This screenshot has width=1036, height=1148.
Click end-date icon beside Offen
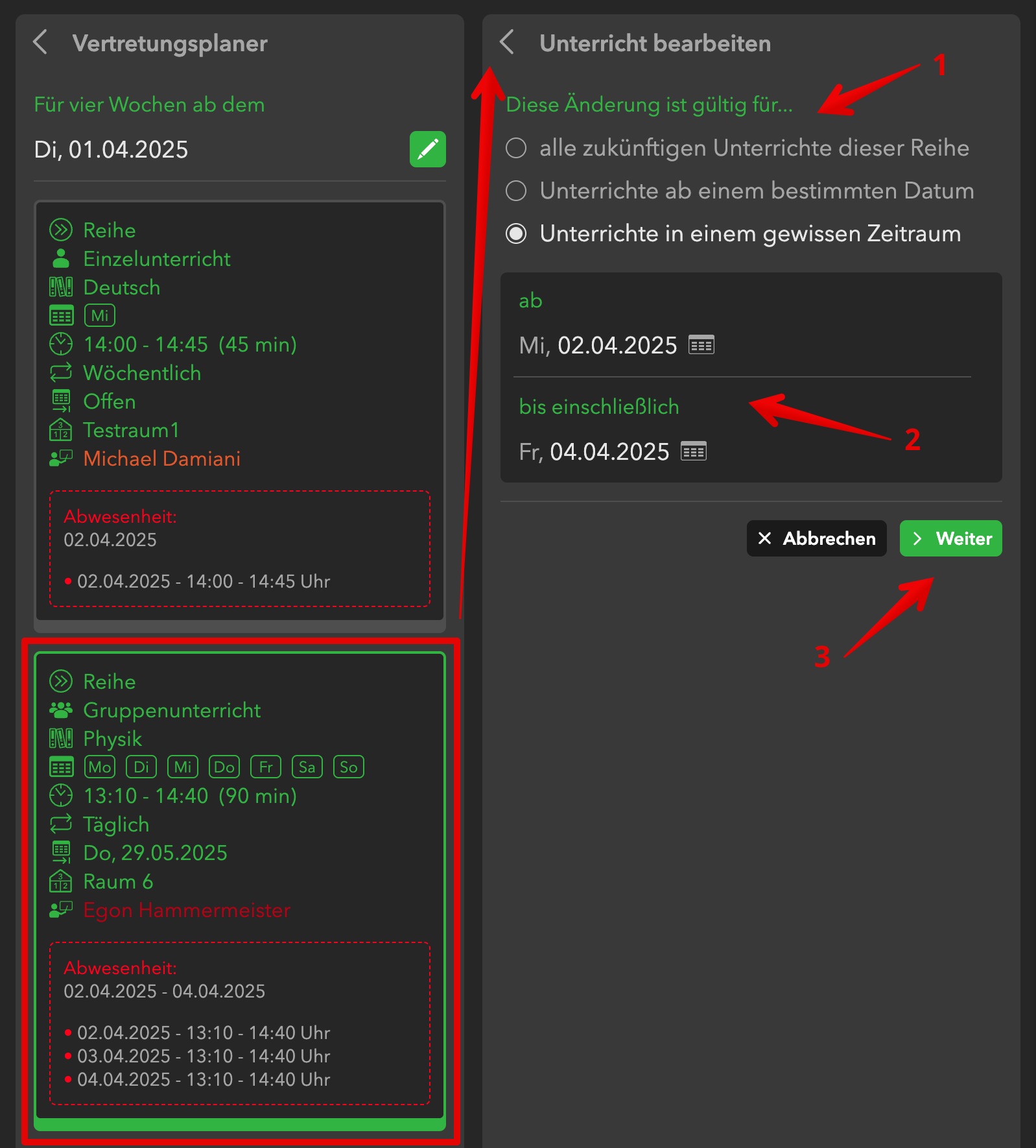tap(61, 401)
